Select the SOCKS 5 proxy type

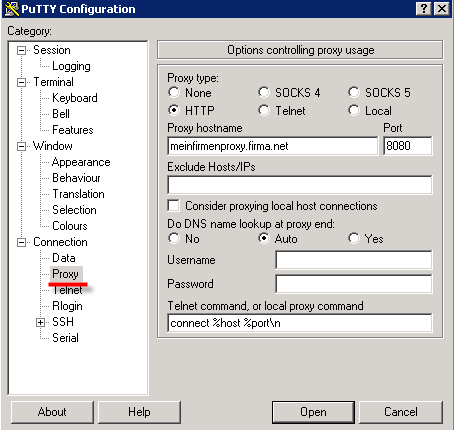pos(354,92)
